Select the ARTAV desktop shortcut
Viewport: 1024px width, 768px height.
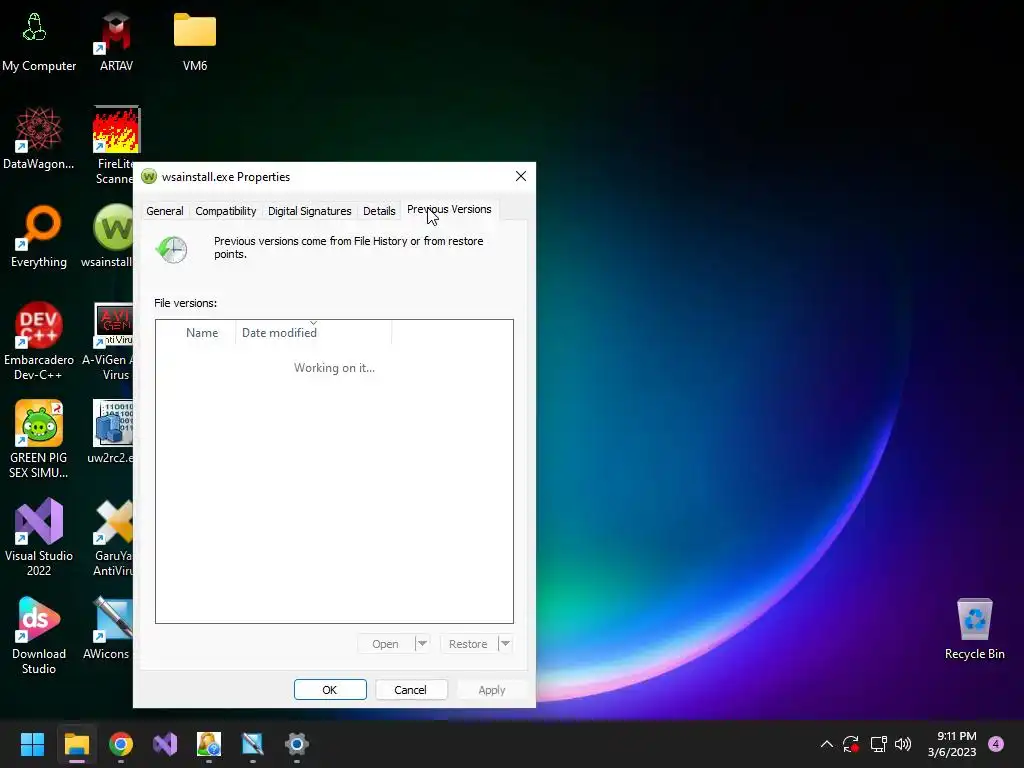coord(116,43)
